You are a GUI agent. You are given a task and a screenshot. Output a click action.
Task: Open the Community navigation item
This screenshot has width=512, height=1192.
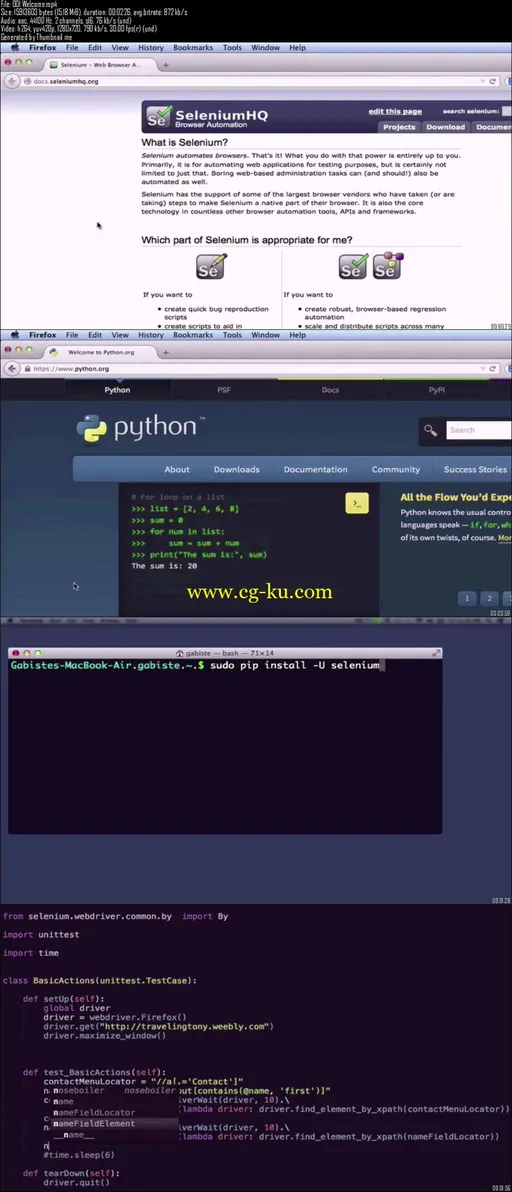[x=396, y=469]
